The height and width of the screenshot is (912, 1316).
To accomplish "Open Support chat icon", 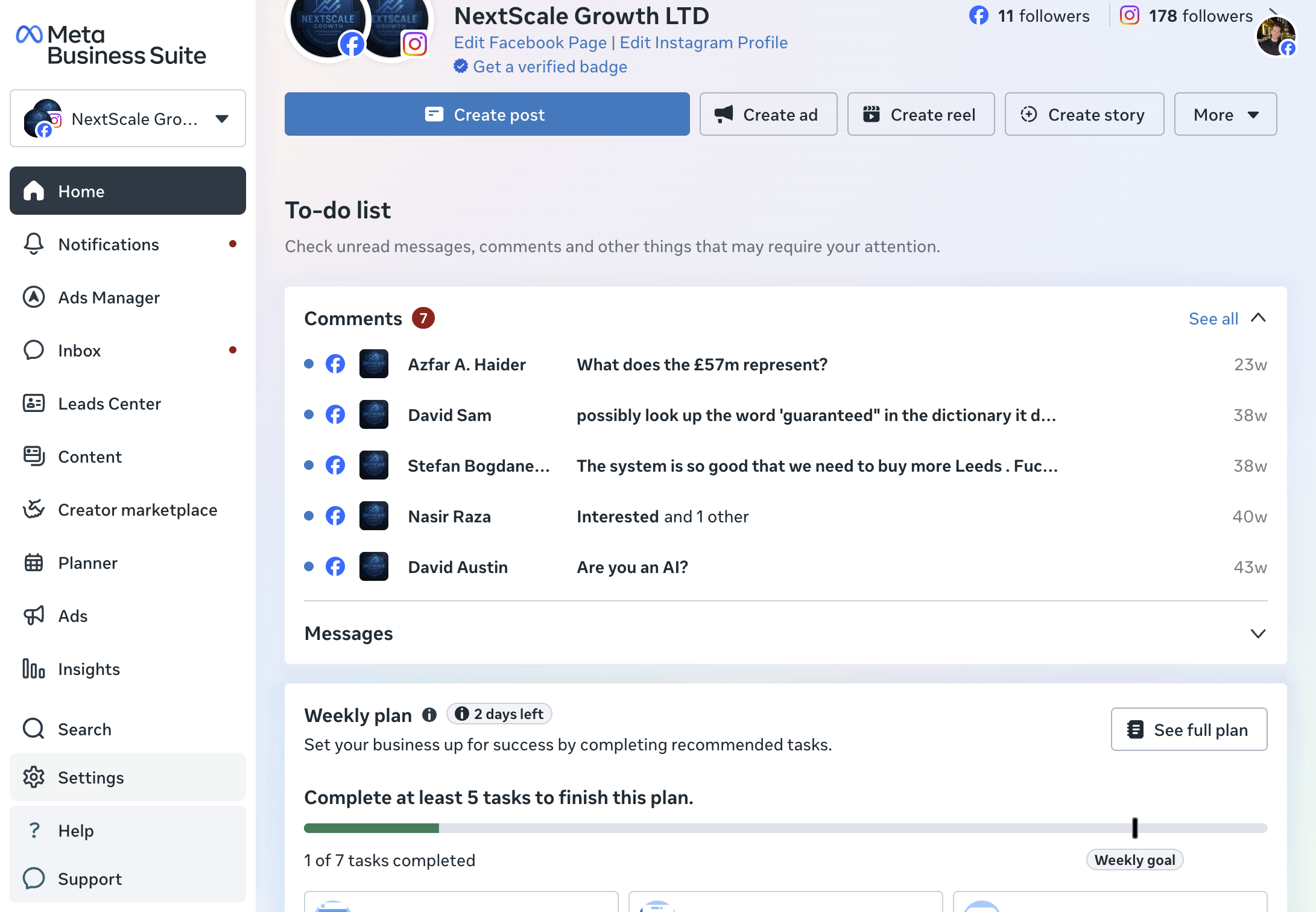I will 34,879.
